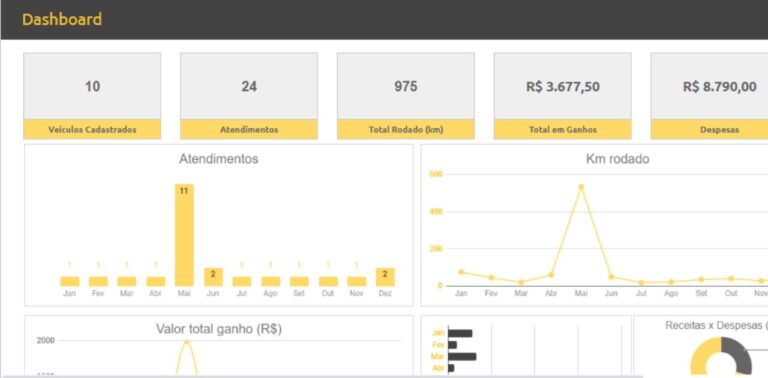Select the Jan horizontal bar in monthly chart
The width and height of the screenshot is (768, 378).
[460, 333]
